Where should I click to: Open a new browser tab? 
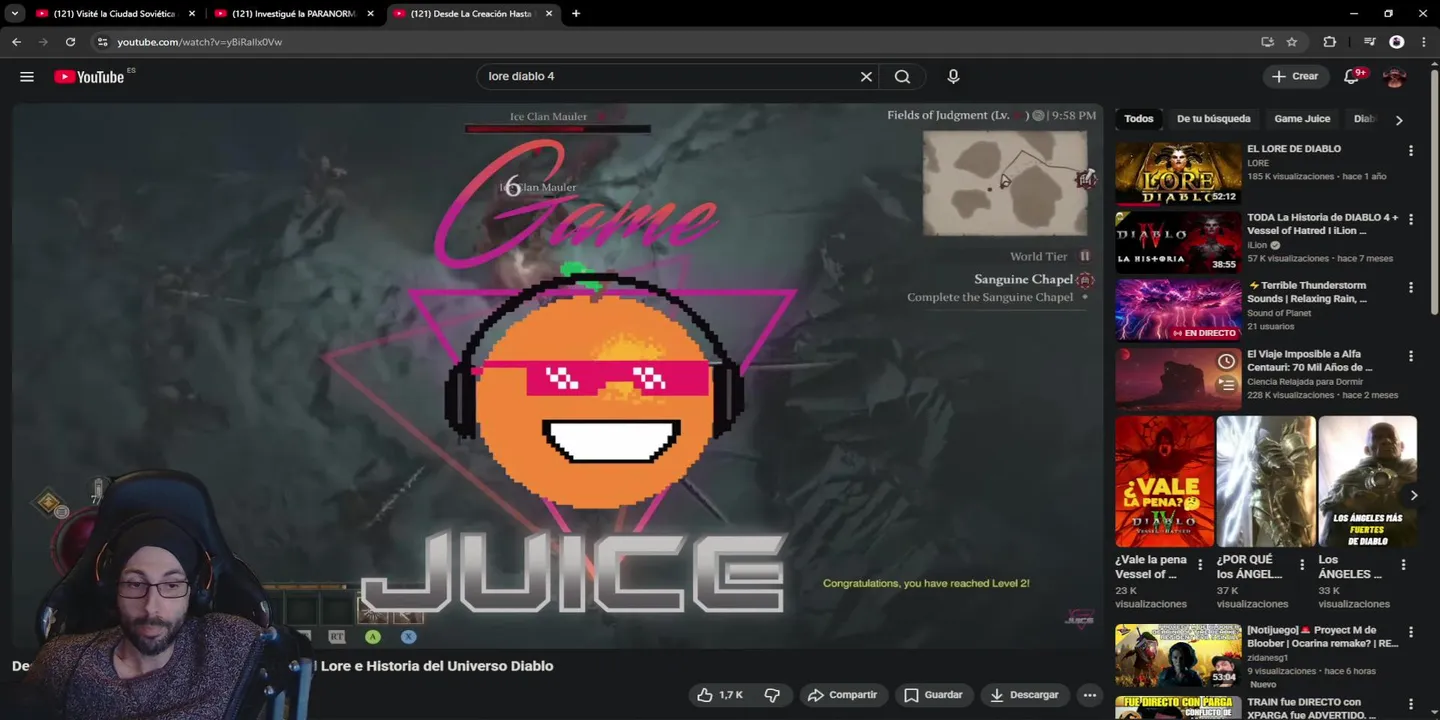(x=576, y=14)
